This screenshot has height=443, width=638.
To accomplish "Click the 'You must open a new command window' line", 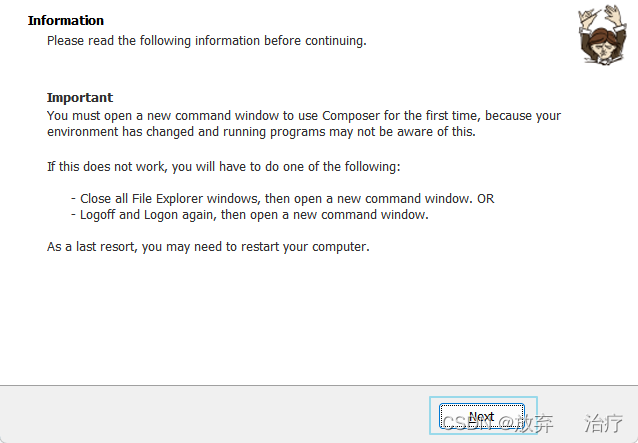I will tap(304, 116).
